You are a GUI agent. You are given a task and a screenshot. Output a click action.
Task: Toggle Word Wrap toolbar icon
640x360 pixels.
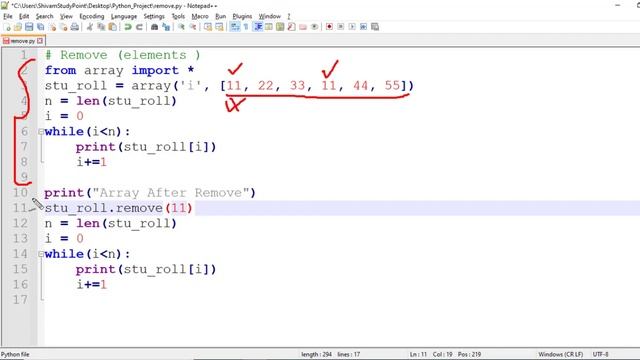click(x=235, y=27)
